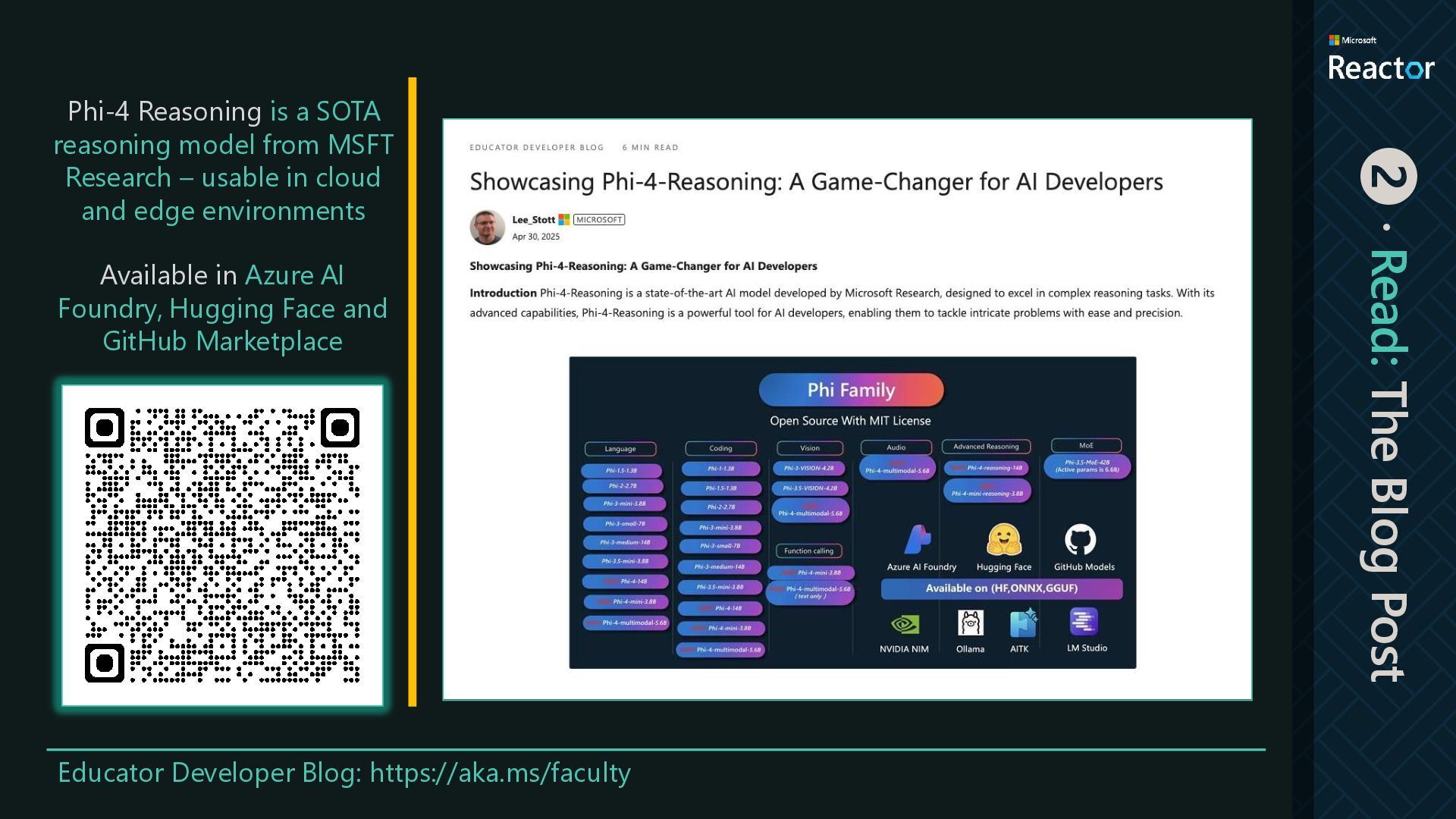The height and width of the screenshot is (819, 1456).
Task: Click the 'NVIDIA NIM' caption text
Action: pyautogui.click(x=904, y=649)
